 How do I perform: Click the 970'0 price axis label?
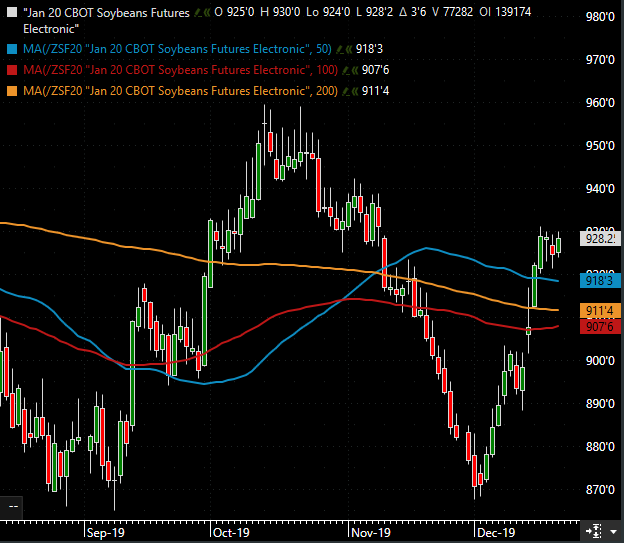[601, 60]
